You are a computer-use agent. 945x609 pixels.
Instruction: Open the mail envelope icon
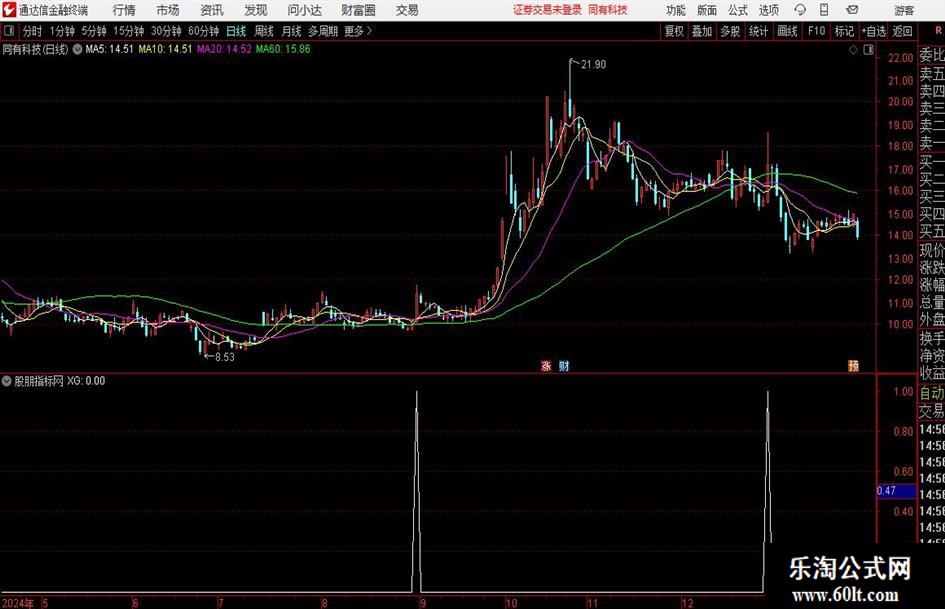[x=852, y=10]
